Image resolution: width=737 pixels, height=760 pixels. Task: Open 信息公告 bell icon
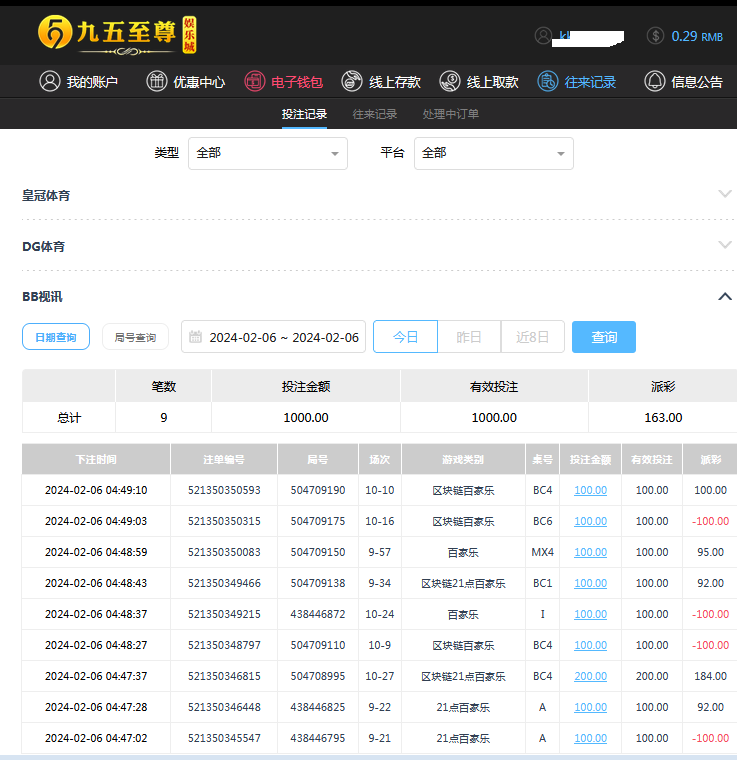[655, 82]
